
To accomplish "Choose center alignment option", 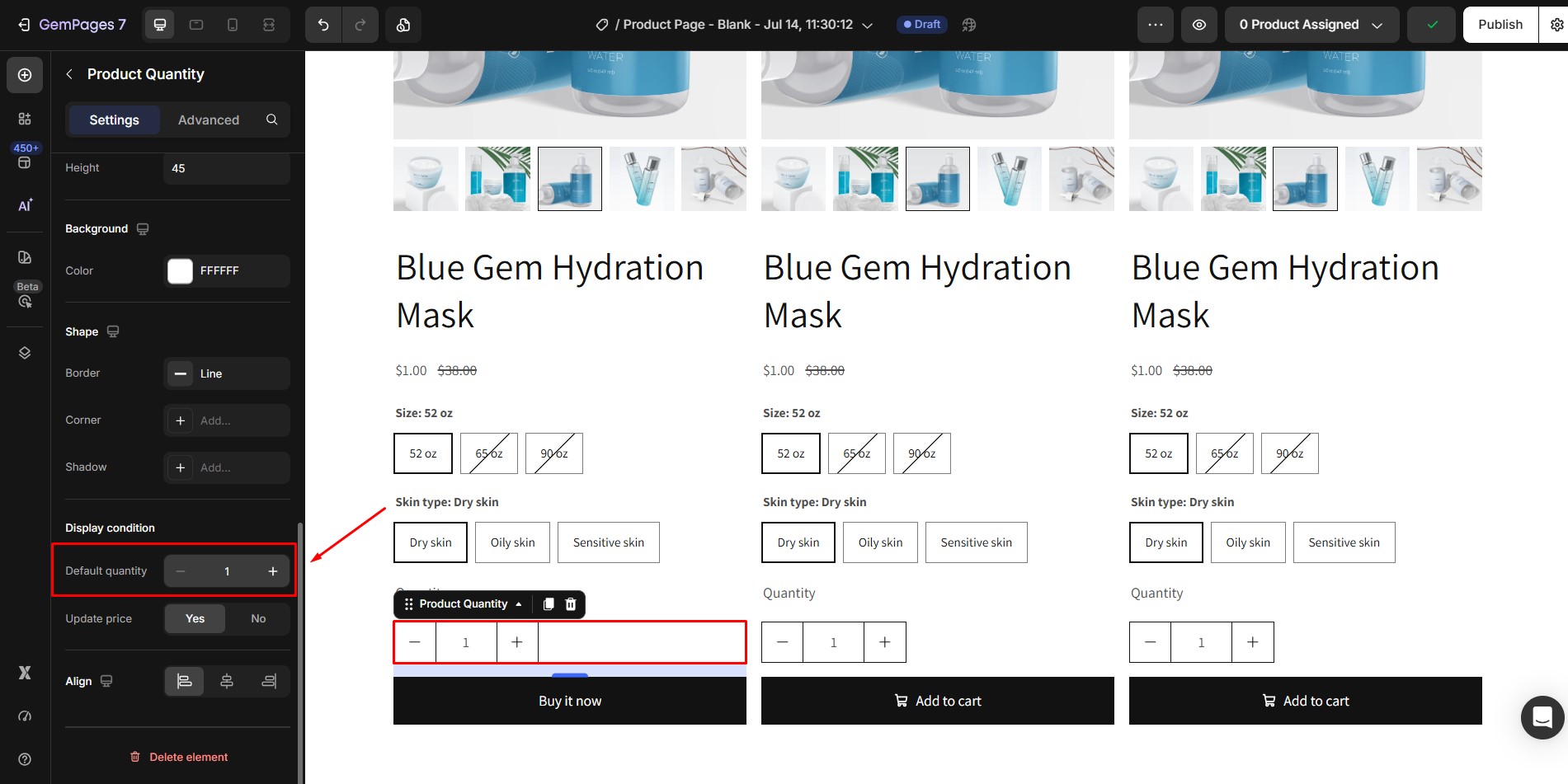I will [x=227, y=681].
